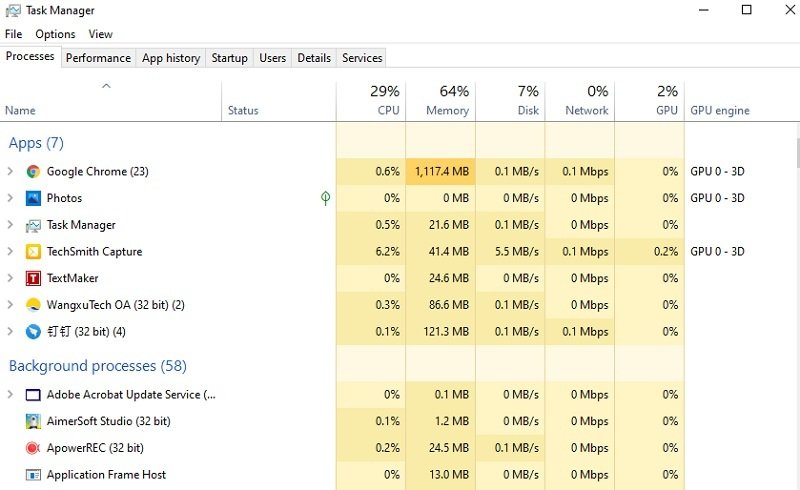800x490 pixels.
Task: Click the TechSmith Capture icon
Action: click(x=33, y=252)
